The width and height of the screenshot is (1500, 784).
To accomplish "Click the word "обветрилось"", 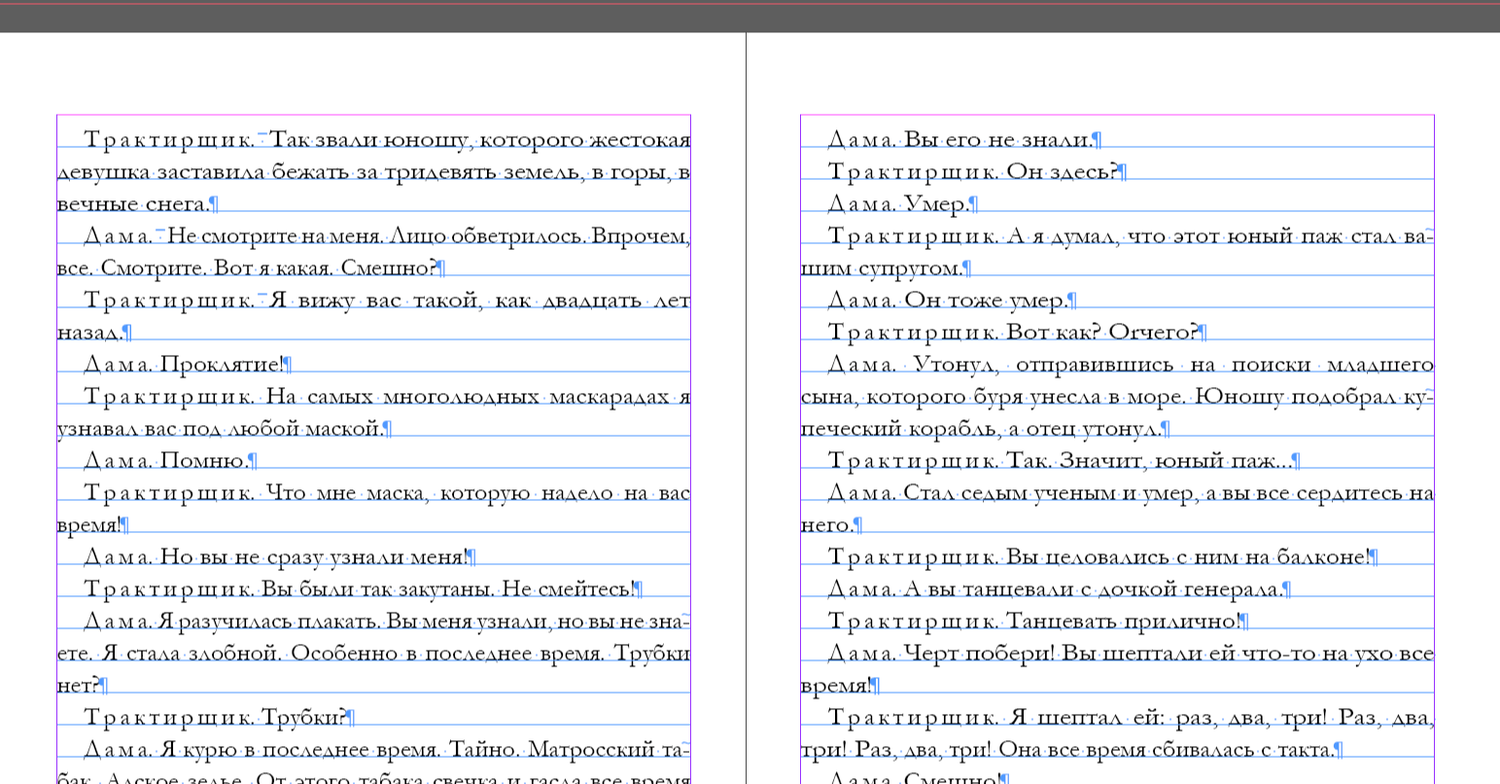I will [x=517, y=237].
